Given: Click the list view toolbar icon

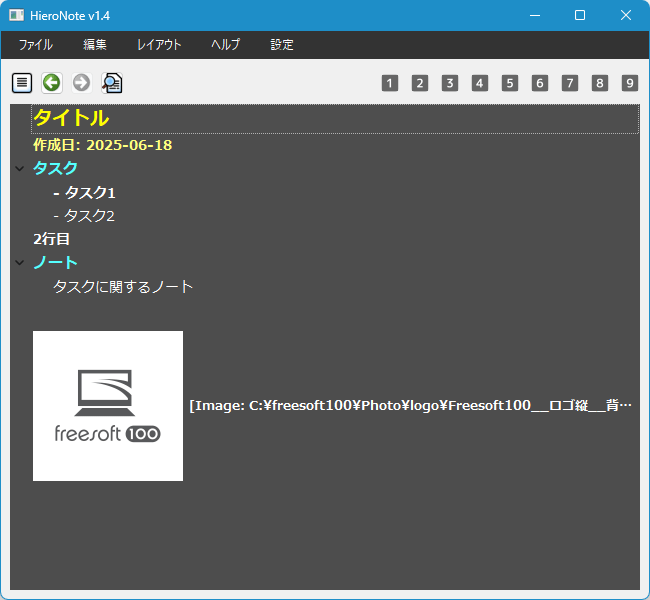Looking at the screenshot, I should tap(22, 83).
